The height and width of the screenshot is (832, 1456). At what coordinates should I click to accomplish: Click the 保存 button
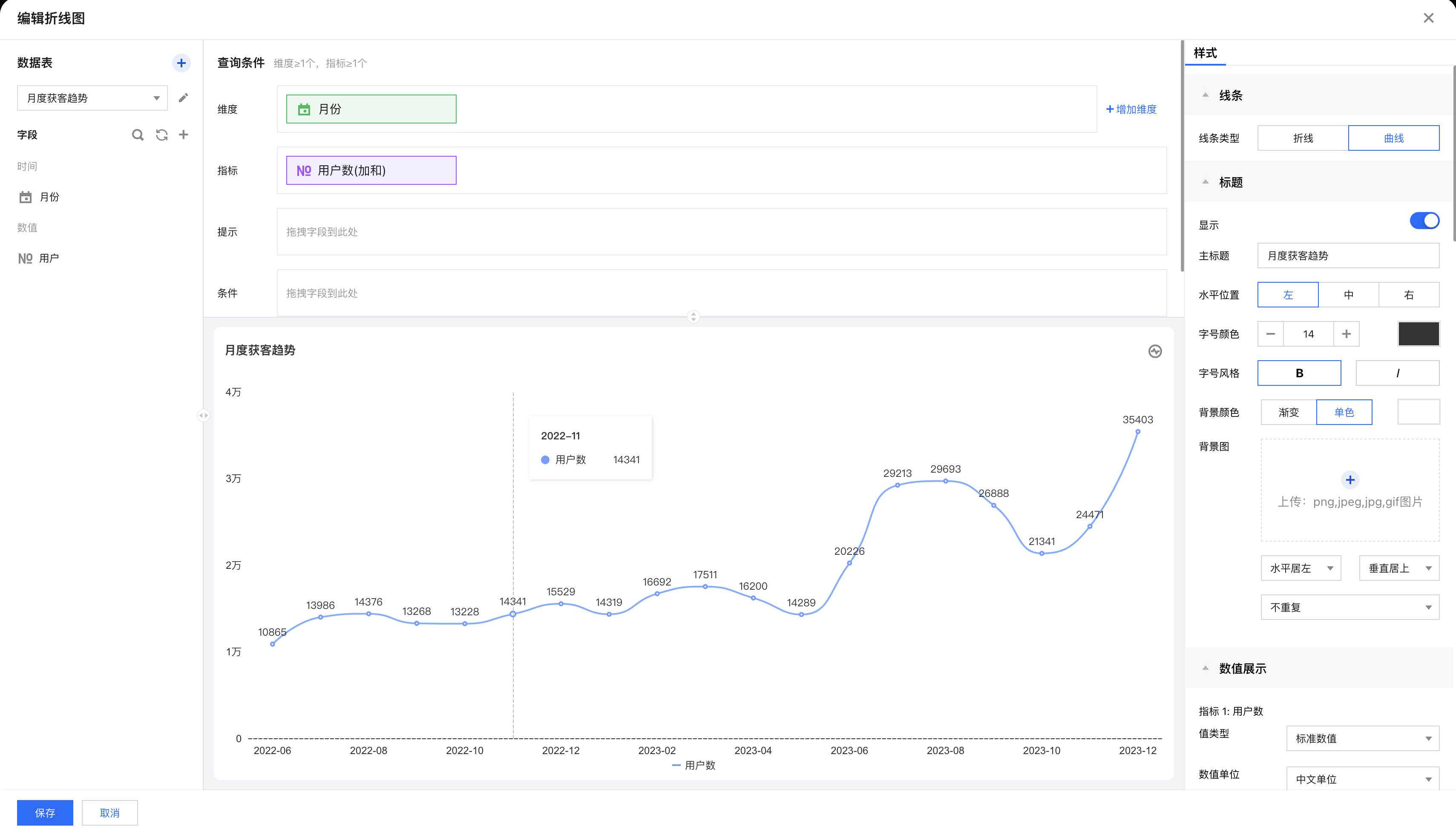point(45,812)
